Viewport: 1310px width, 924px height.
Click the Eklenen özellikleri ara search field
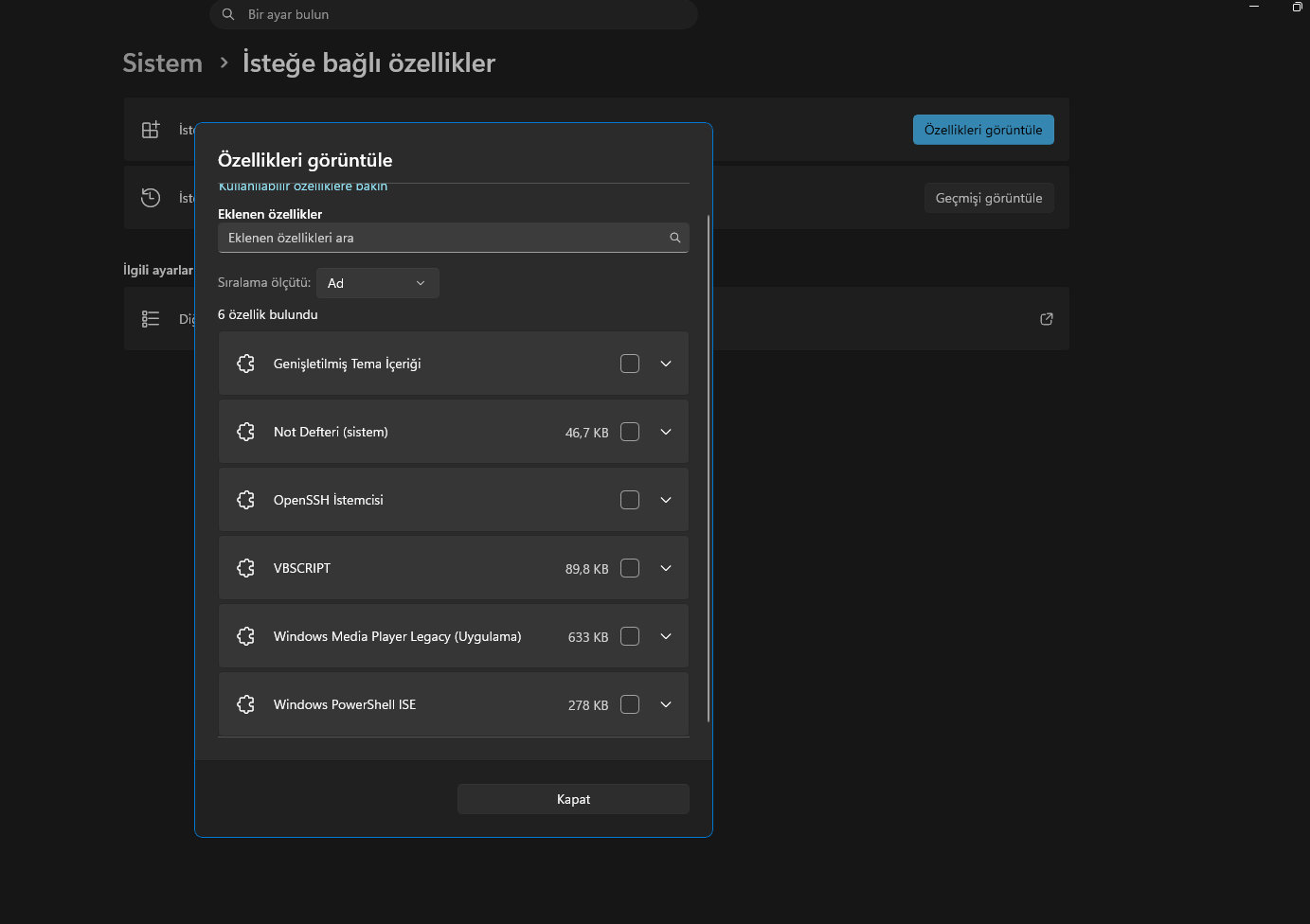click(453, 238)
